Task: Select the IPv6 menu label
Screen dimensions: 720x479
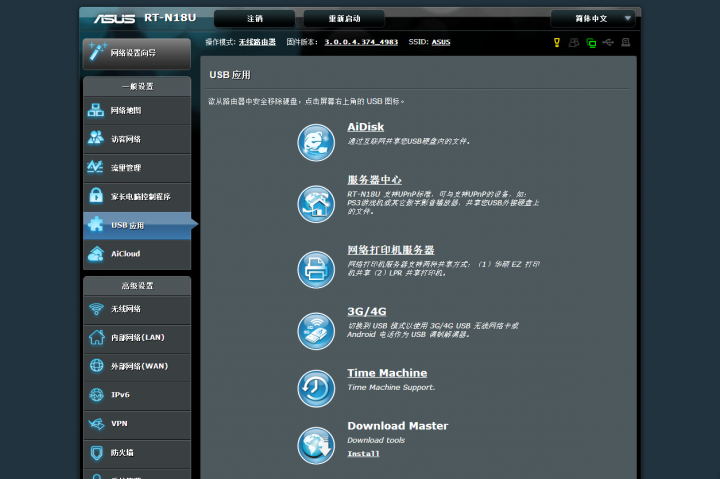Action: 120,395
